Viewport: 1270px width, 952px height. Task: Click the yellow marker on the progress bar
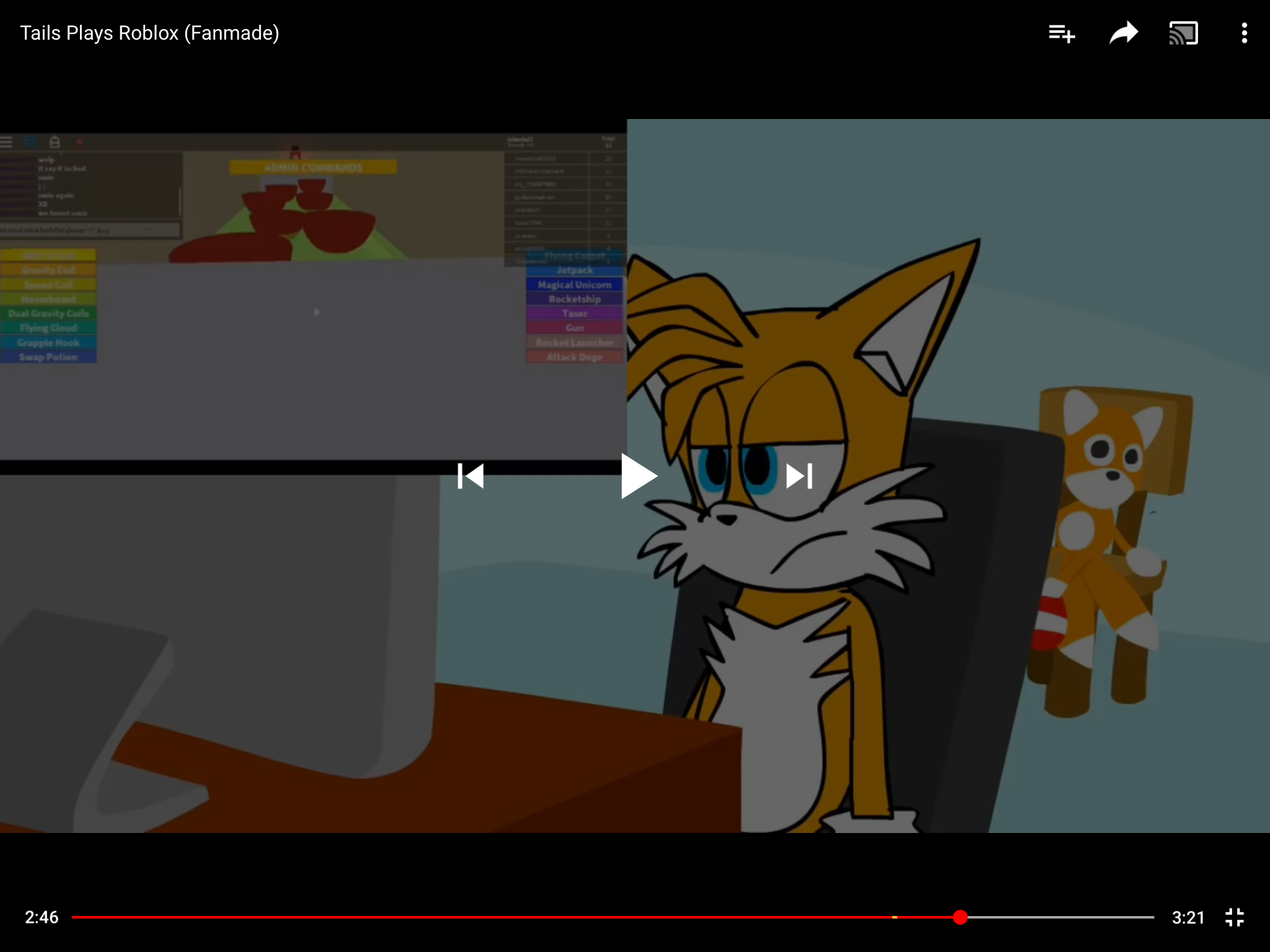click(x=895, y=917)
